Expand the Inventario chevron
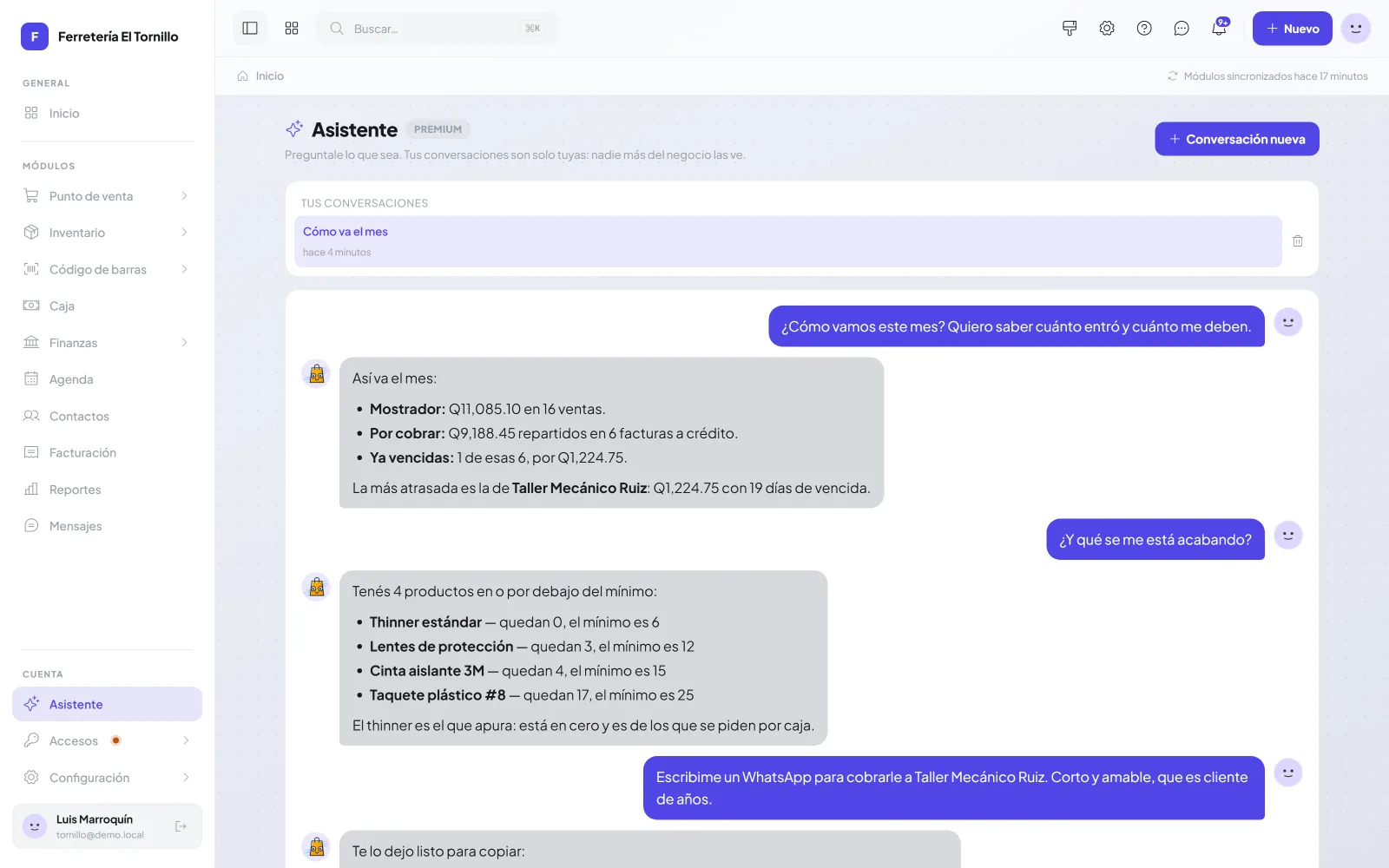 (x=184, y=233)
